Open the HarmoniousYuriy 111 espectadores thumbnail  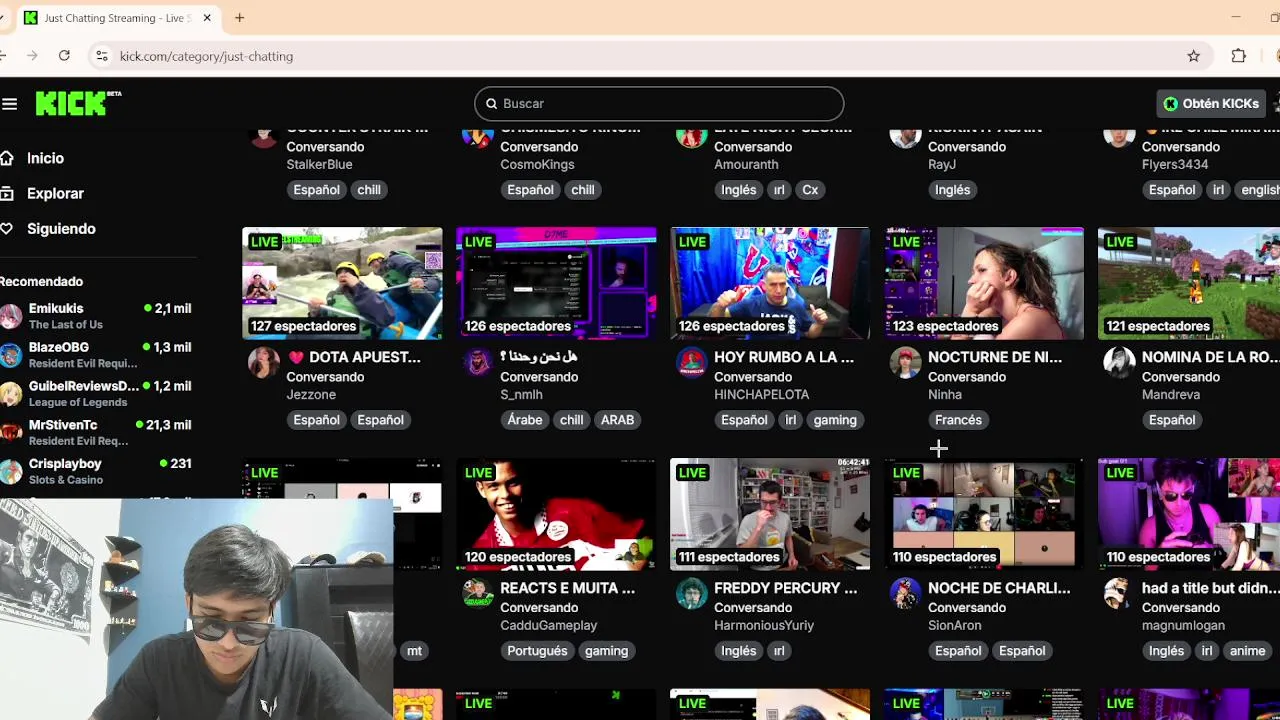[770, 514]
